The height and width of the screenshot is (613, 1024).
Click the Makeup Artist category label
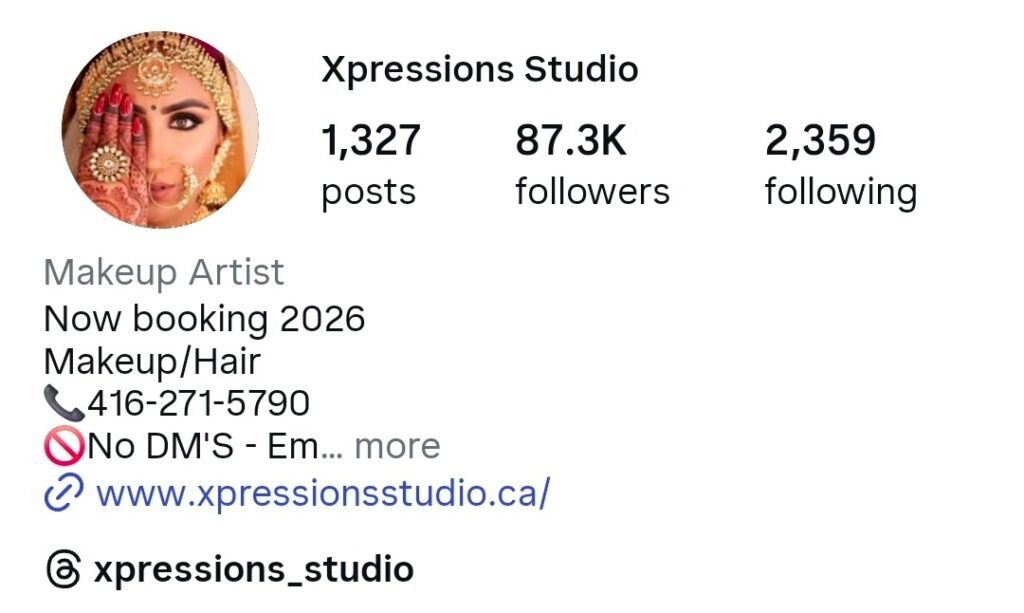163,273
